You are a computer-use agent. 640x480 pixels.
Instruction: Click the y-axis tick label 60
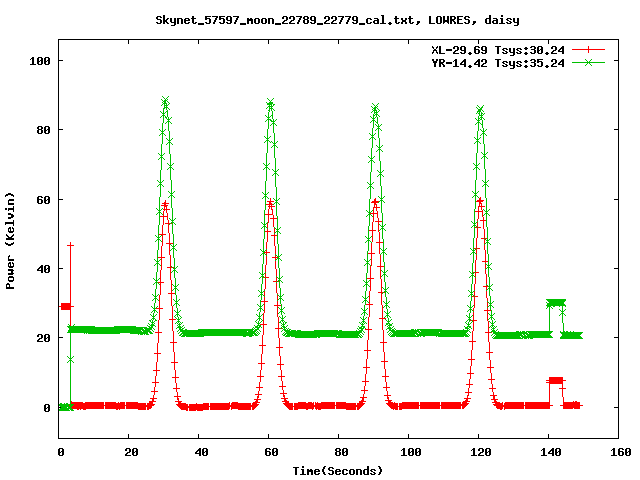pos(43,200)
